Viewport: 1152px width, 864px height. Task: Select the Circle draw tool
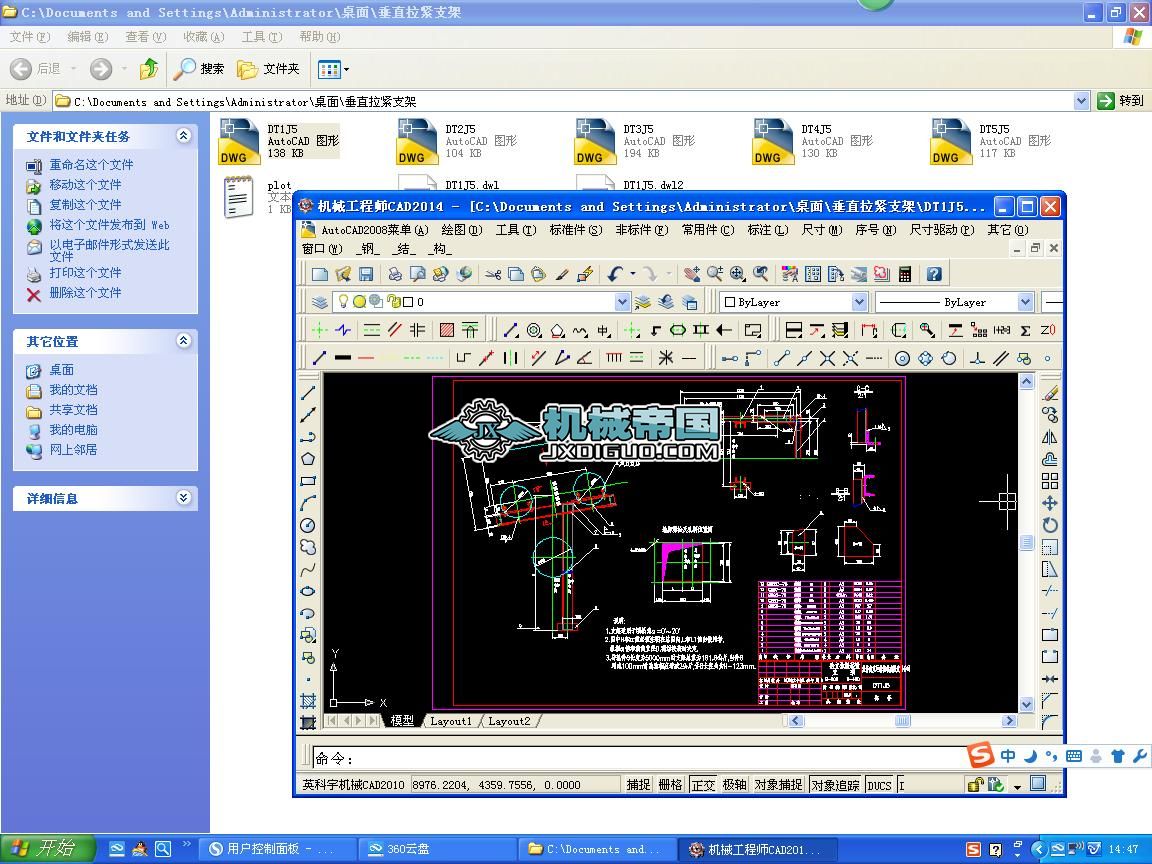[308, 525]
